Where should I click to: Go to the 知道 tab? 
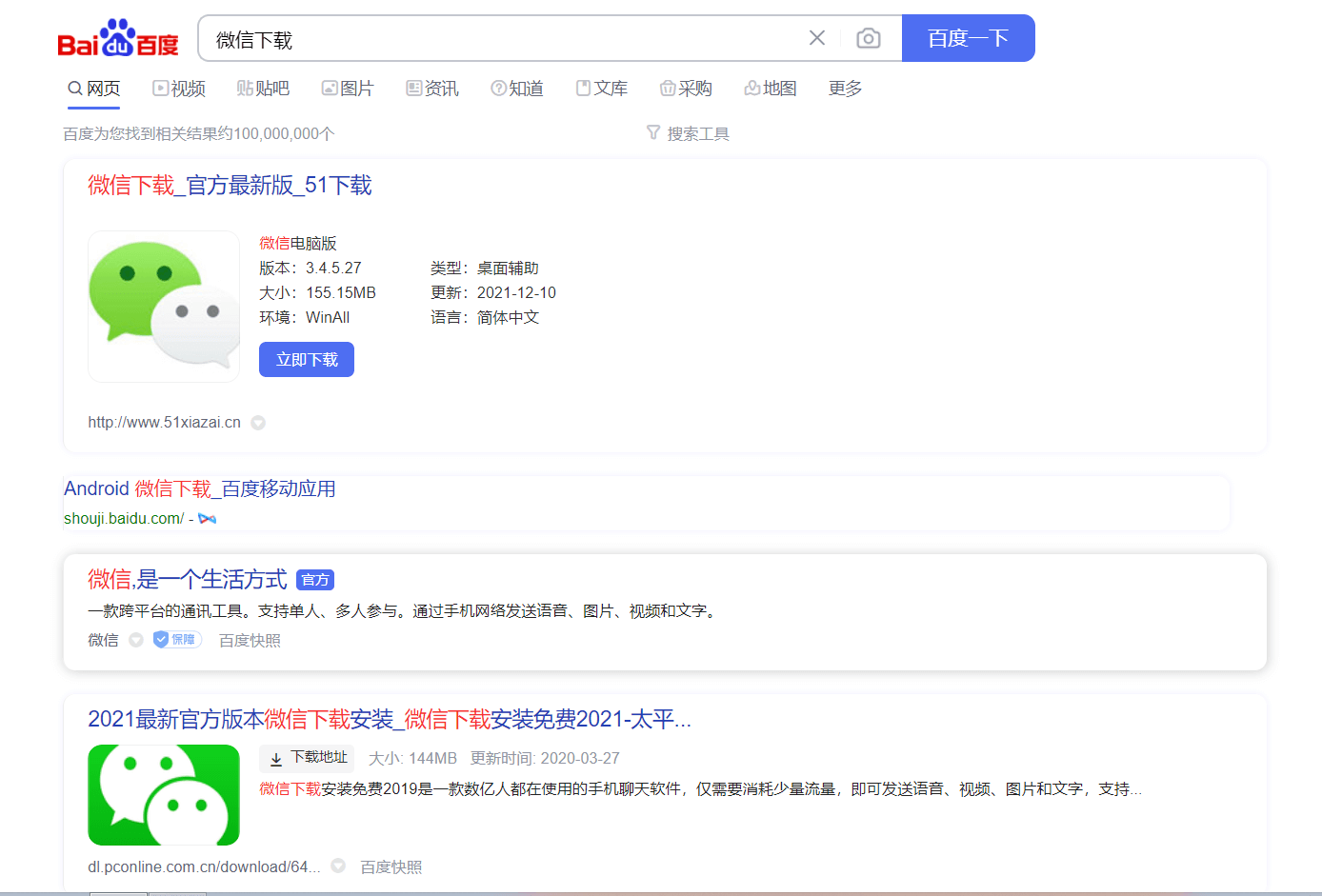517,89
